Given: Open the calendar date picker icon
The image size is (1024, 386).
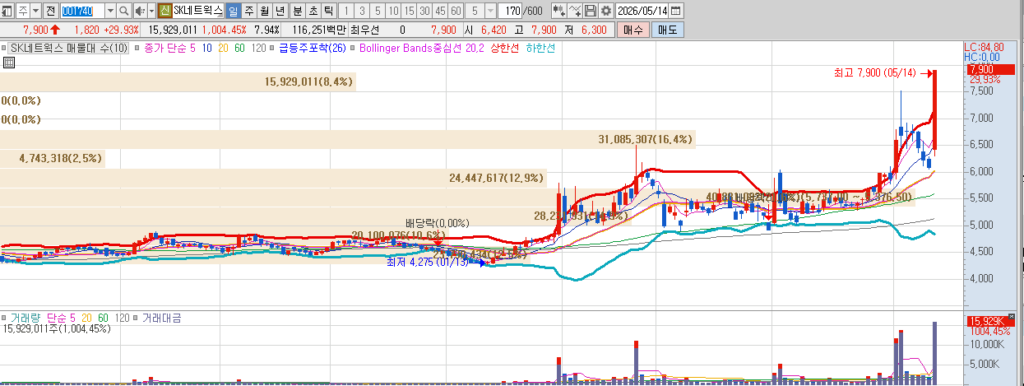Looking at the screenshot, I should [x=676, y=11].
